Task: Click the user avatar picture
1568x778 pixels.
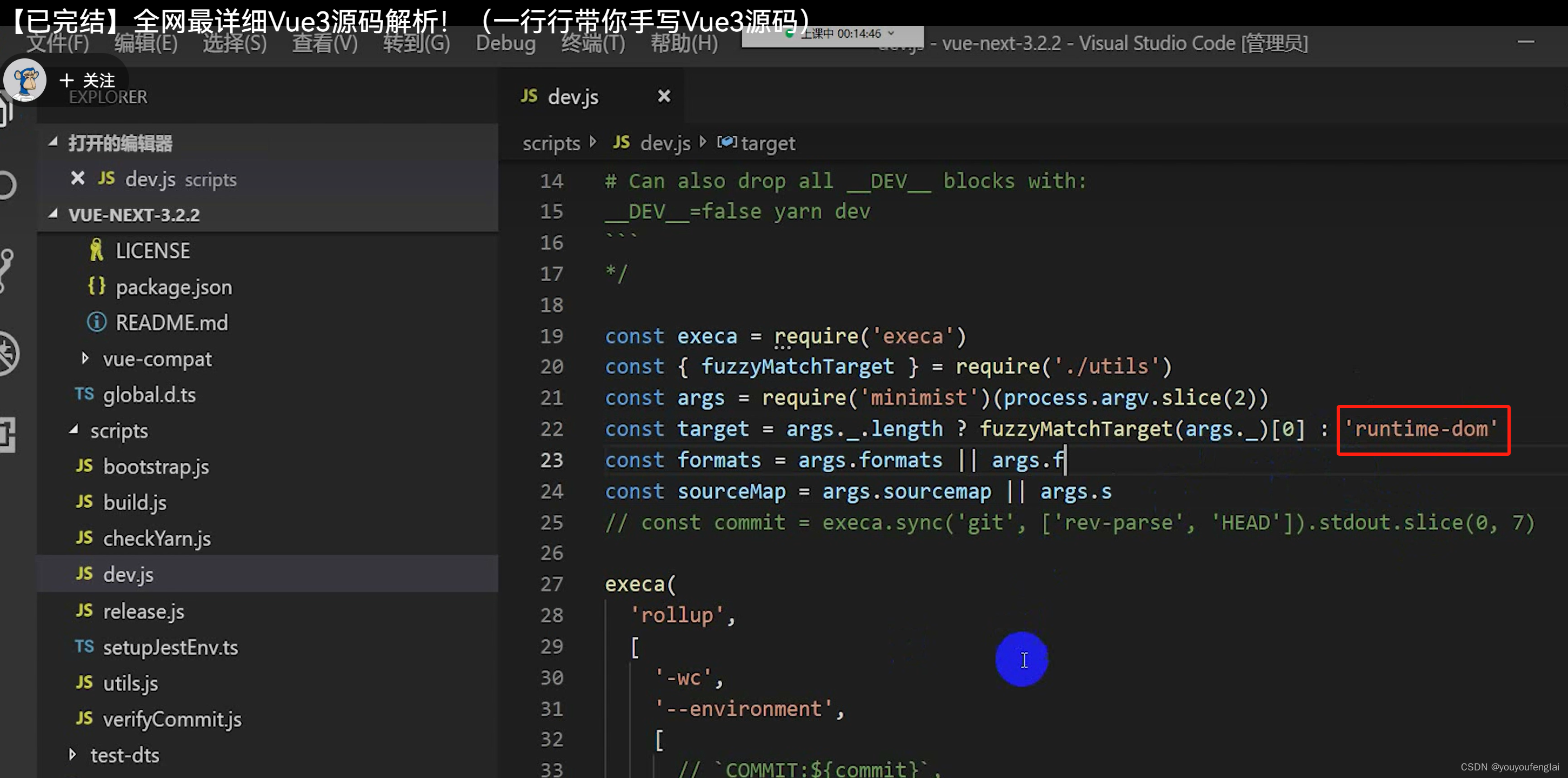Action: pos(25,81)
